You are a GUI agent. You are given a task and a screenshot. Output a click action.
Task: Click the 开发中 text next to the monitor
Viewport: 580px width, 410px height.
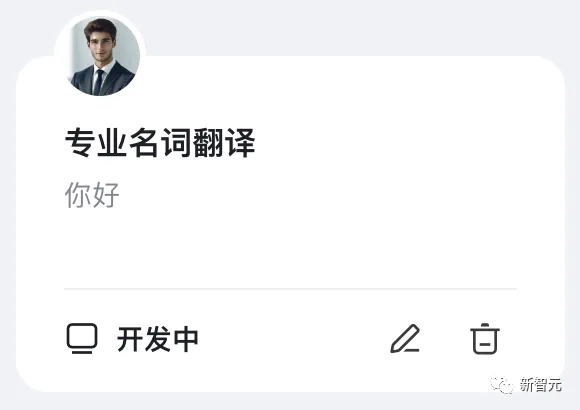(x=158, y=339)
